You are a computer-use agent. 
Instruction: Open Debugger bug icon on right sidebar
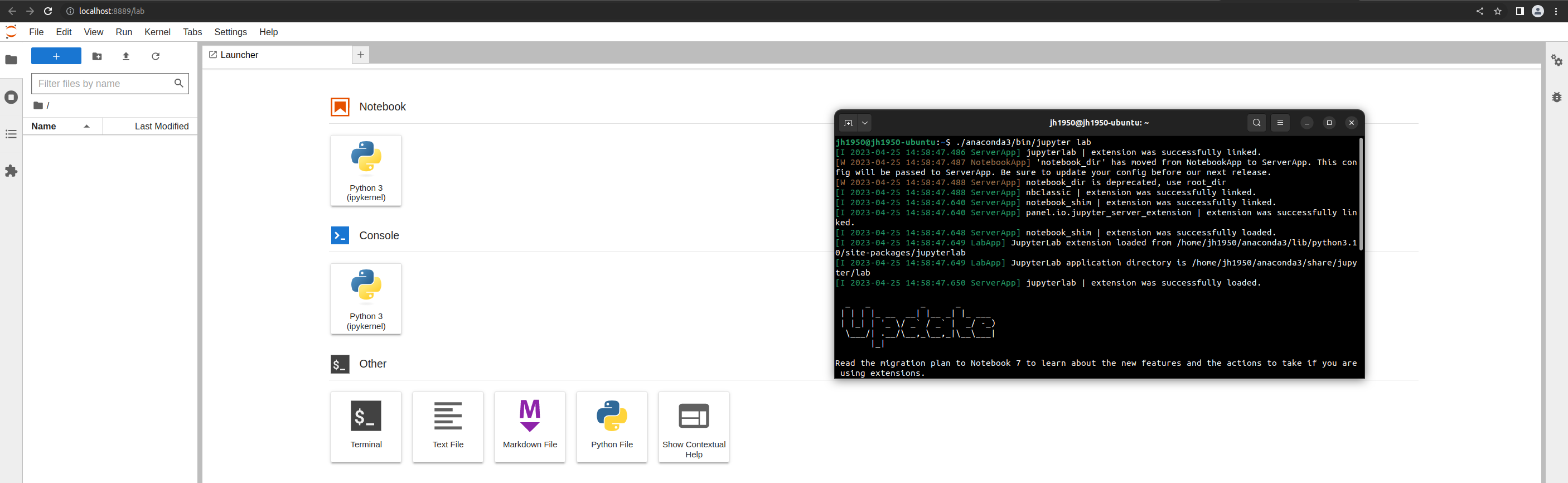1556,97
